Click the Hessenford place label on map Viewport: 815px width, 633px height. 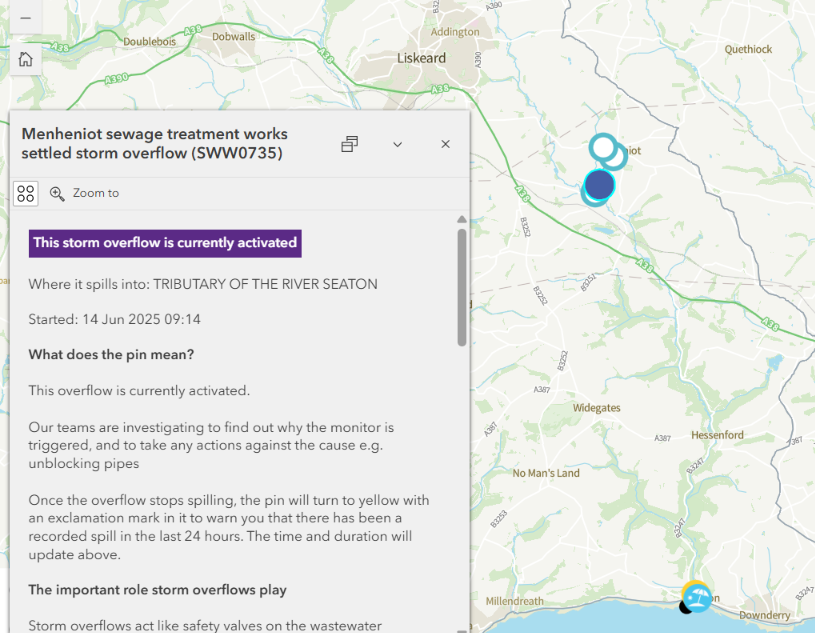(x=717, y=435)
